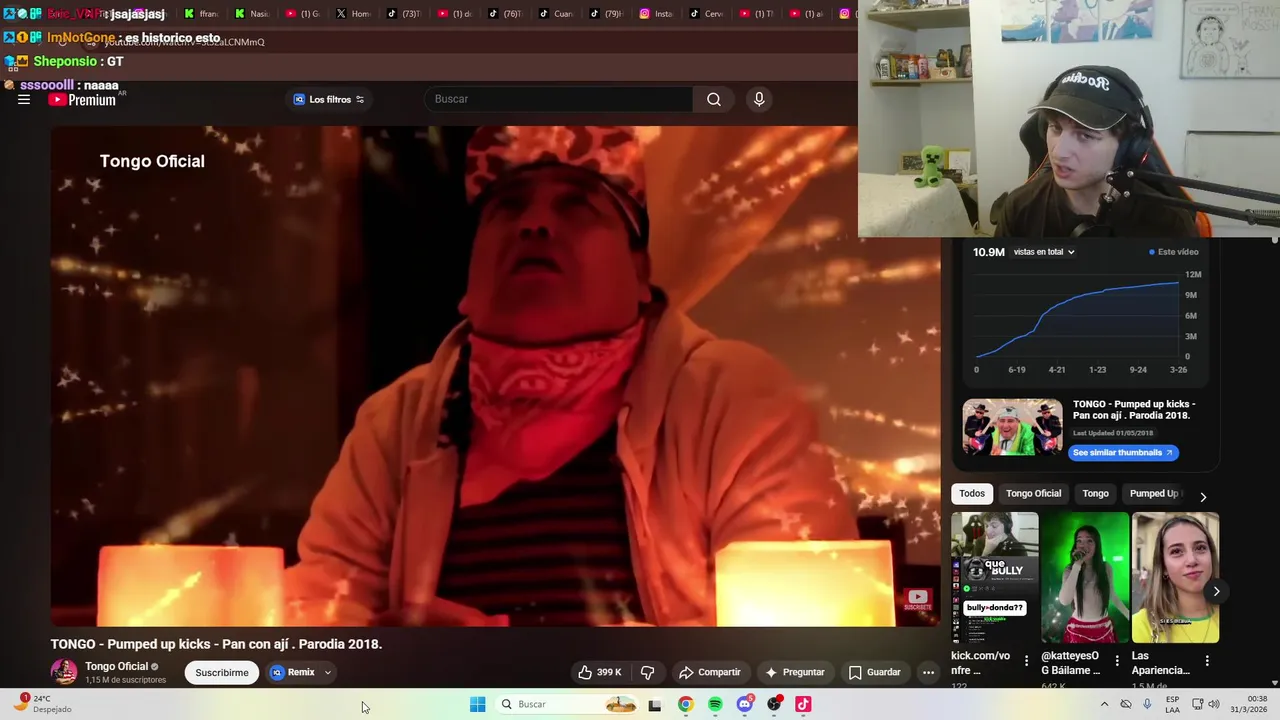Image resolution: width=1280 pixels, height=720 pixels.
Task: Open Tongo Oficial channel avatar
Action: pyautogui.click(x=64, y=672)
